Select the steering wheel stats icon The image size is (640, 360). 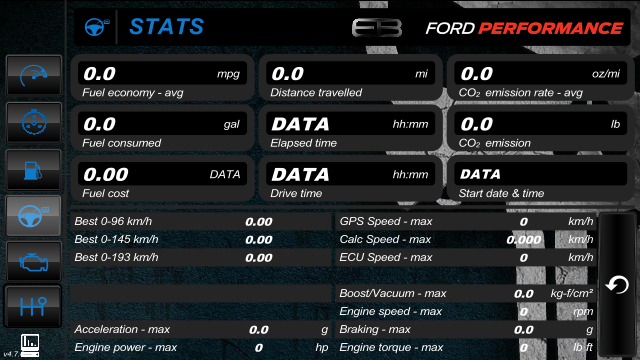tap(34, 216)
